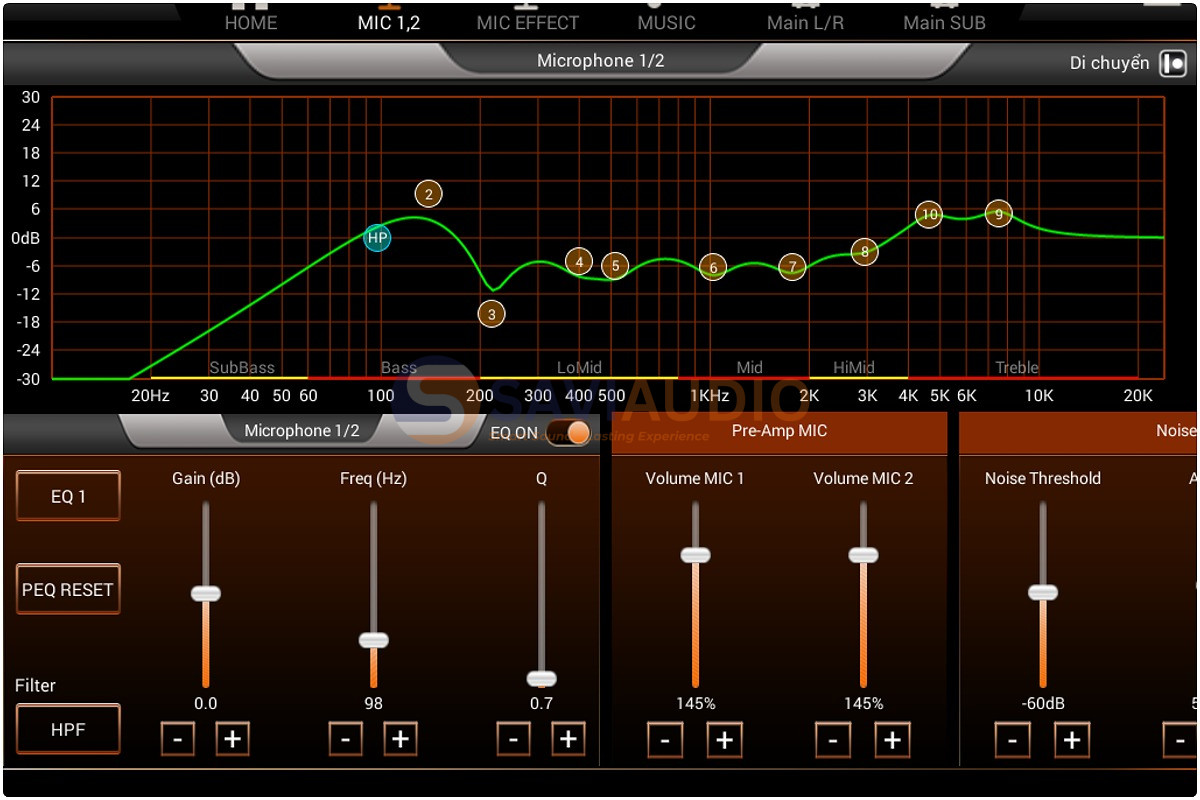Viewport: 1200px width, 800px height.
Task: Click the HiMid band label
Action: (855, 368)
